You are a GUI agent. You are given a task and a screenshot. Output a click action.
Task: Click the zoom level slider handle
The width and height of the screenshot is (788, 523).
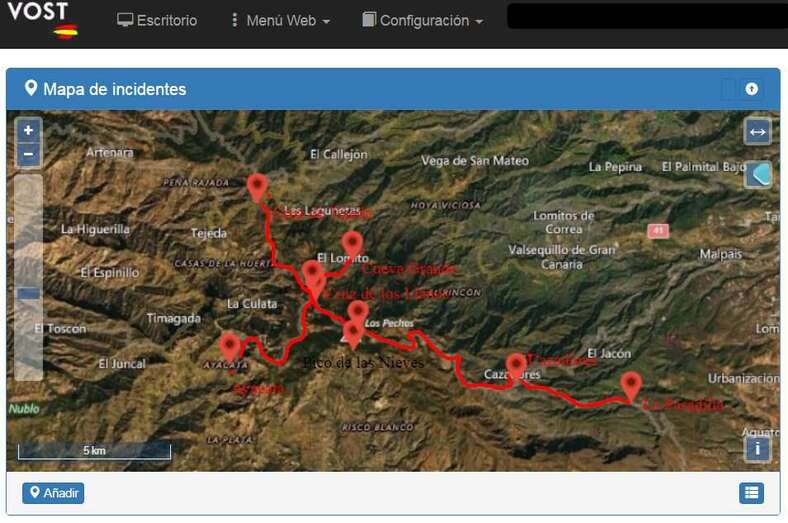[x=29, y=293]
